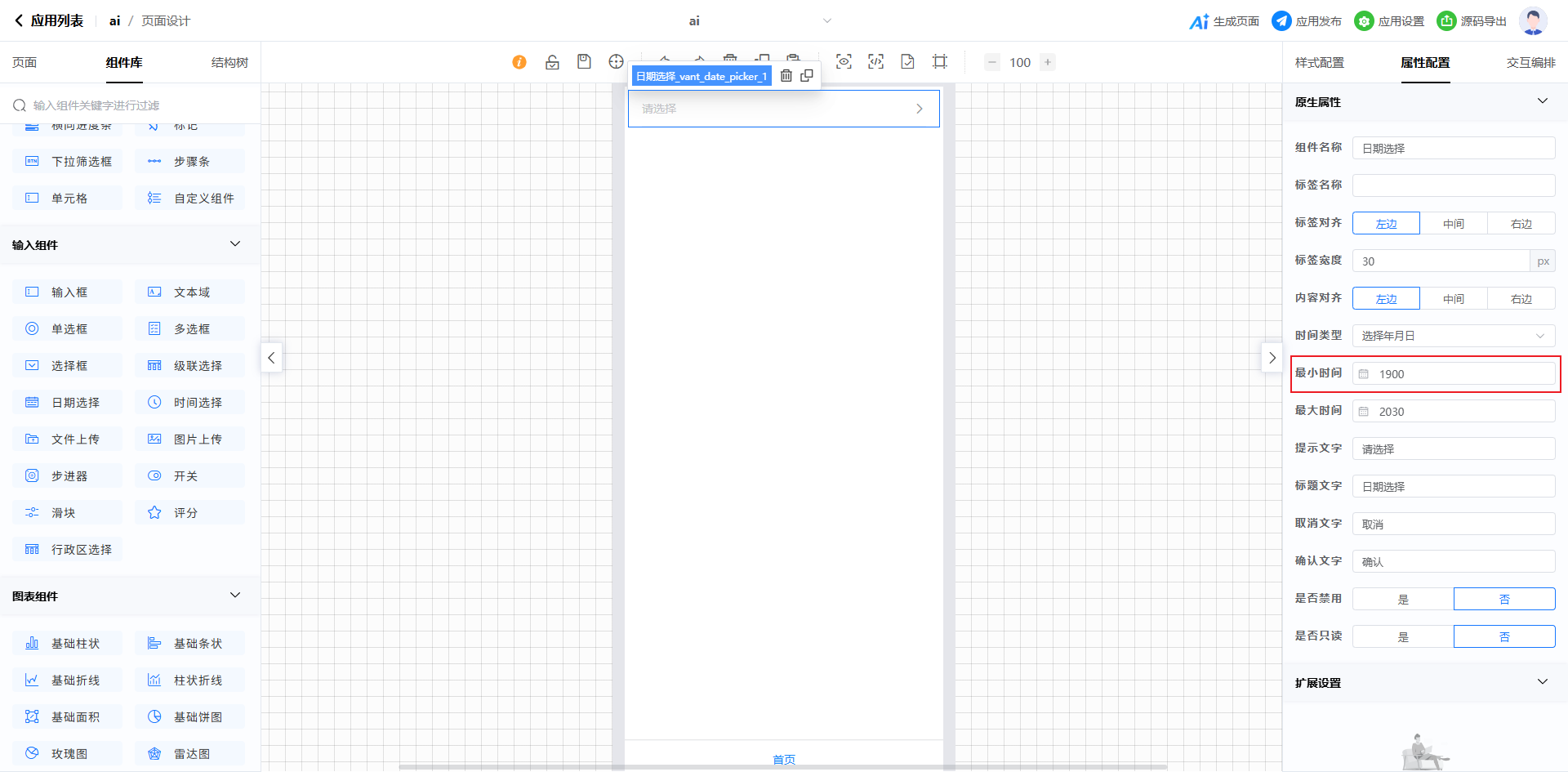This screenshot has height=772, width=1568.
Task: Copy the selected date picker component
Action: [807, 76]
